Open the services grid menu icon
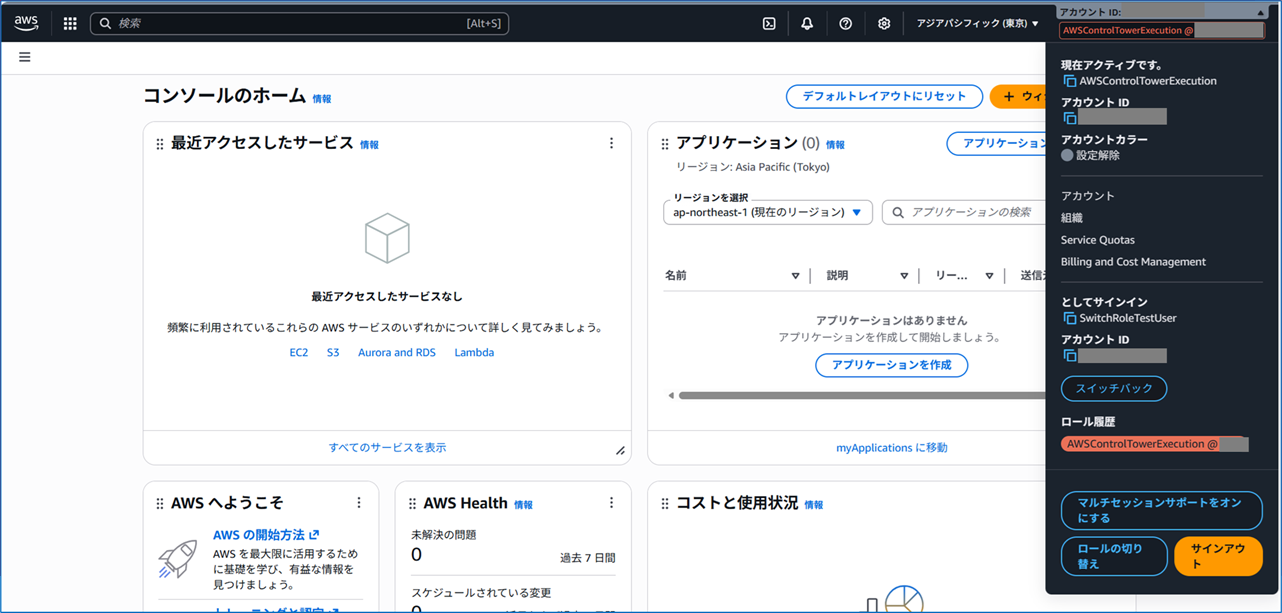 coord(68,22)
